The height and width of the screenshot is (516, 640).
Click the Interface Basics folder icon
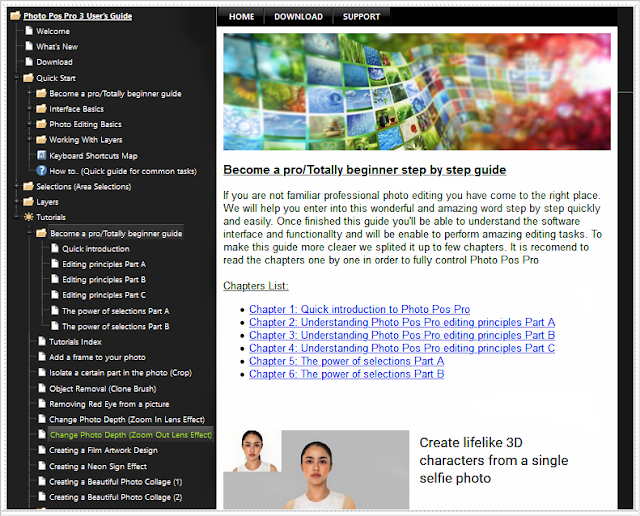[41, 109]
